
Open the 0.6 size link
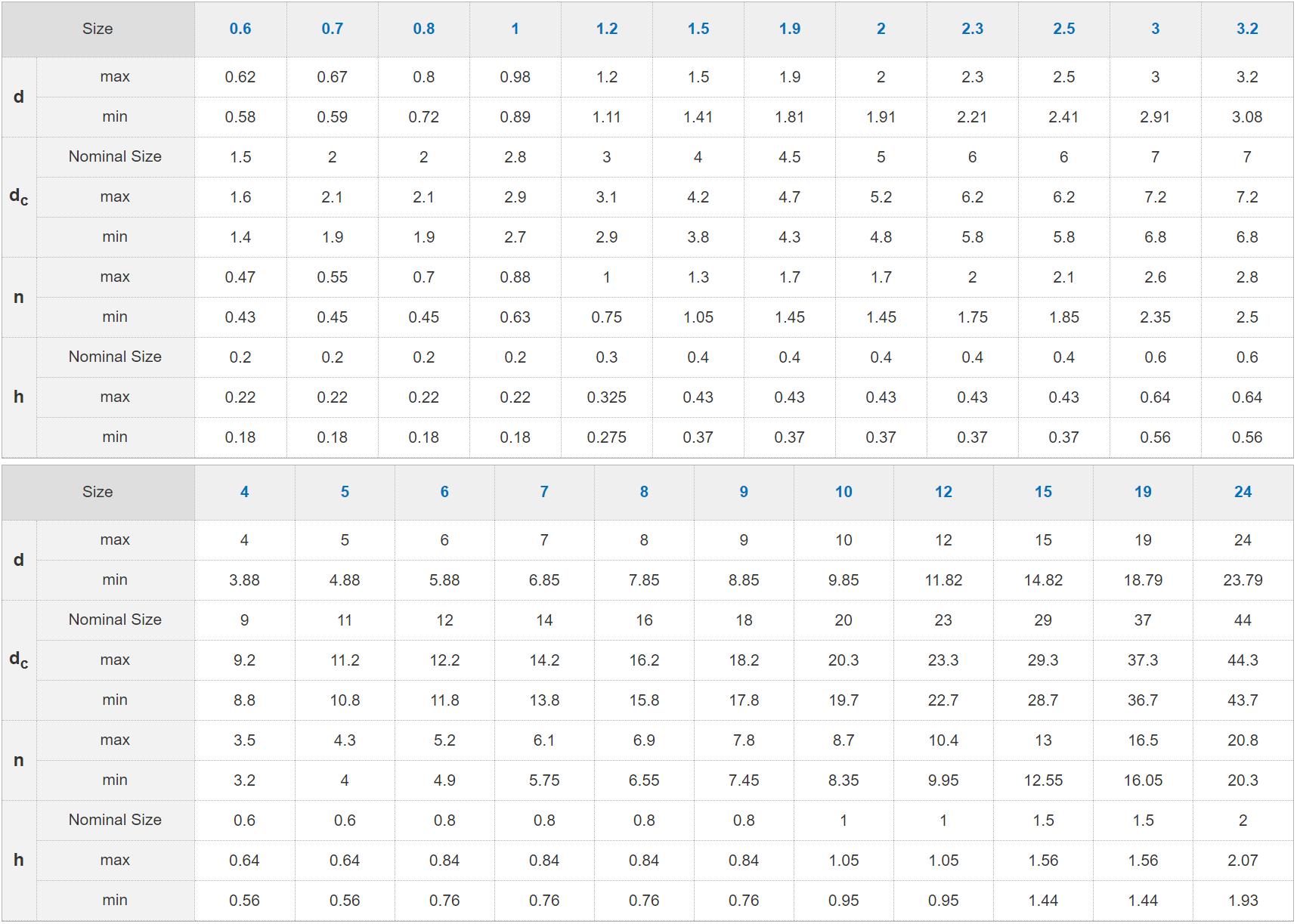coord(240,29)
